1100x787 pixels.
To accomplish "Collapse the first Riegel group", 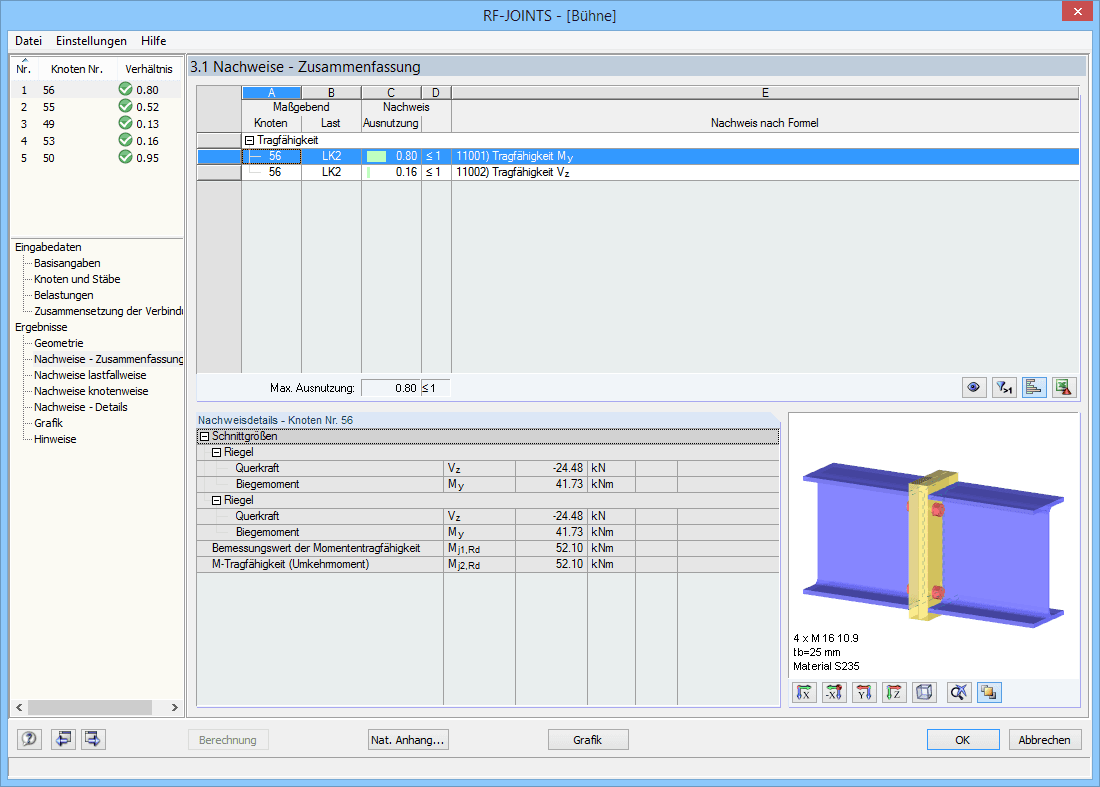I will [x=216, y=452].
